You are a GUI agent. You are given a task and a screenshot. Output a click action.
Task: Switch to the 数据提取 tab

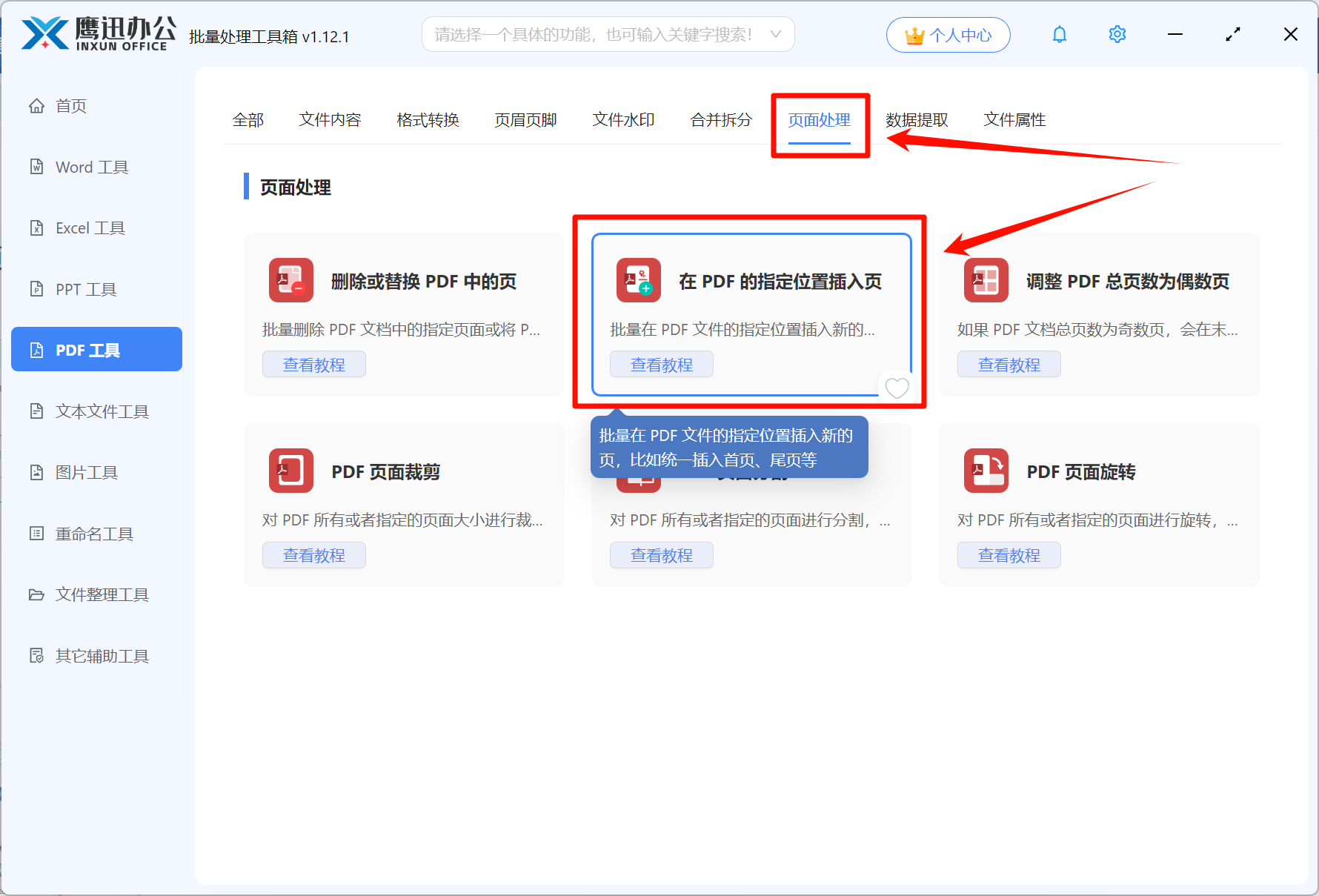917,120
